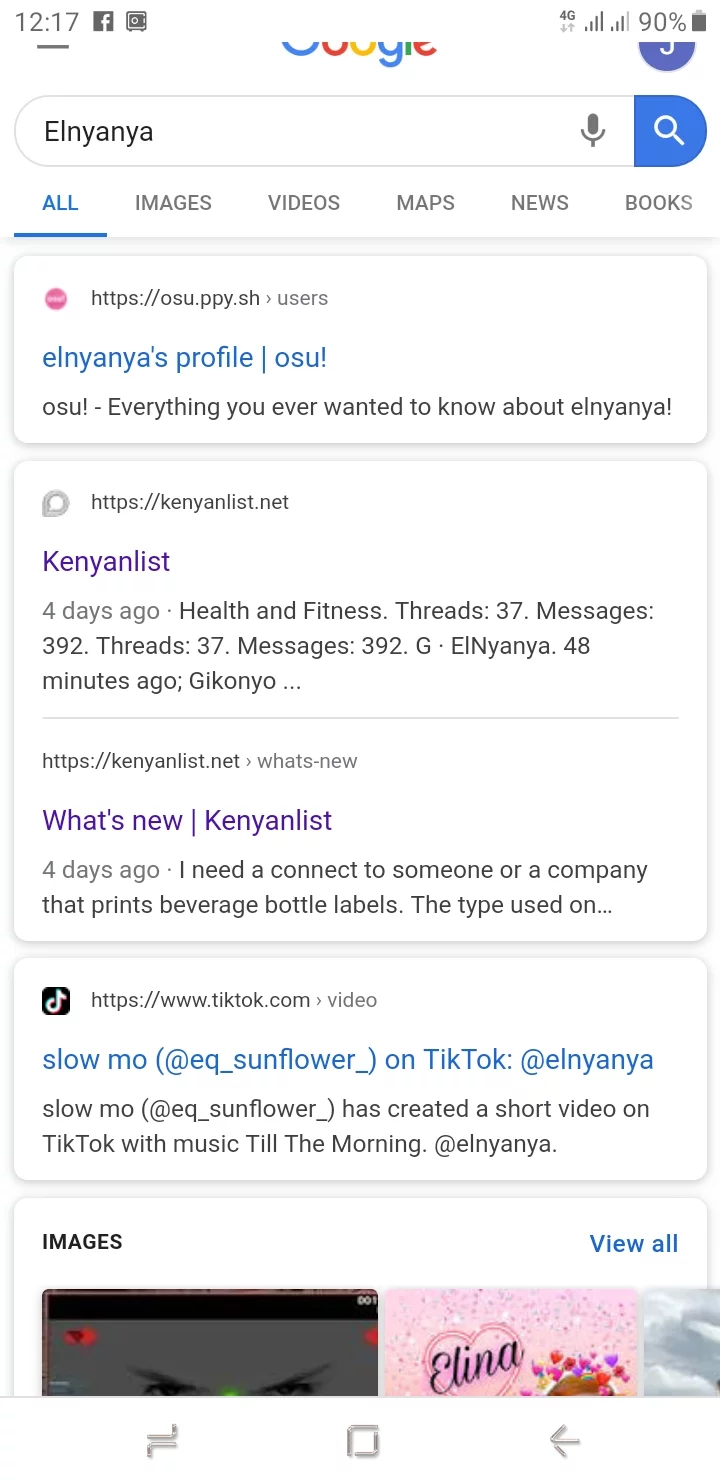The image size is (720, 1480).
Task: Switch to the IMAGES tab
Action: (x=173, y=203)
